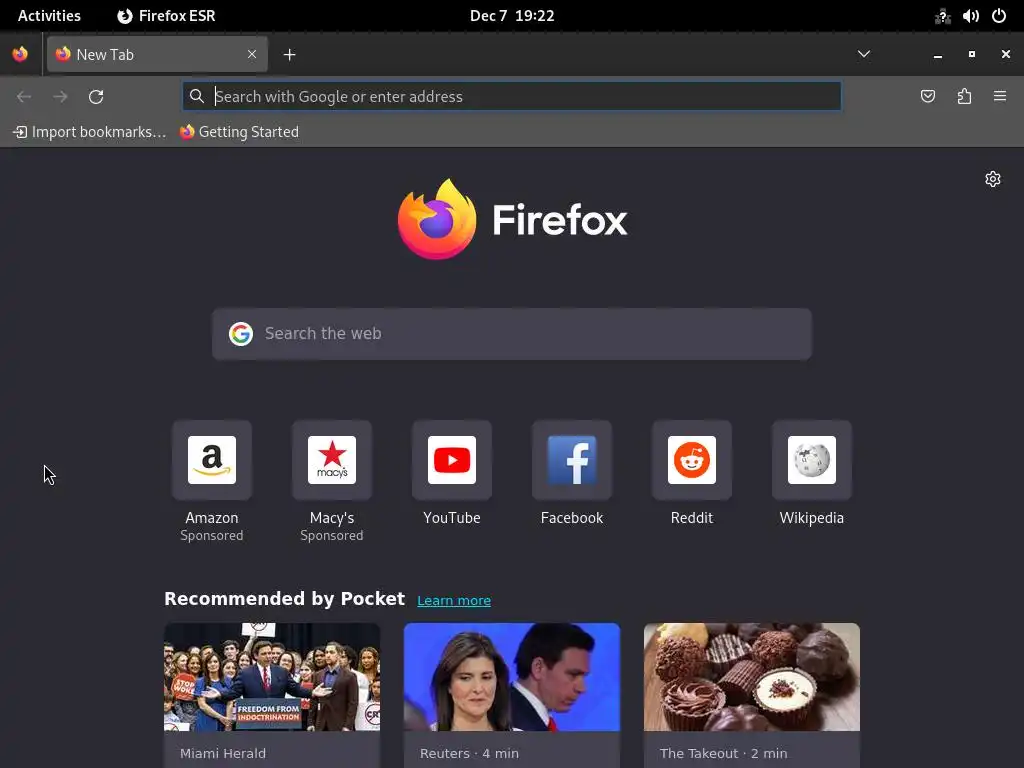Screen dimensions: 1024x768
Task: Open the Activities overview
Action: pos(49,16)
